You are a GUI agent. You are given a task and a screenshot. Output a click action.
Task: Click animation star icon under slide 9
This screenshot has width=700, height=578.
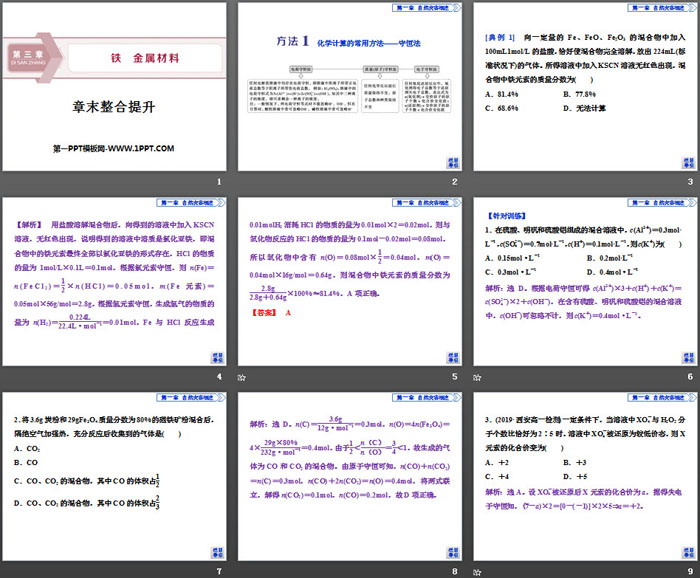click(x=478, y=570)
